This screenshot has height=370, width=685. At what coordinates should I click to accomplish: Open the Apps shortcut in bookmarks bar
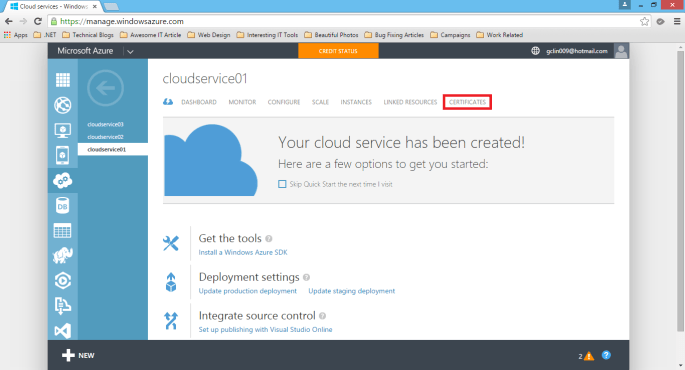[16, 35]
